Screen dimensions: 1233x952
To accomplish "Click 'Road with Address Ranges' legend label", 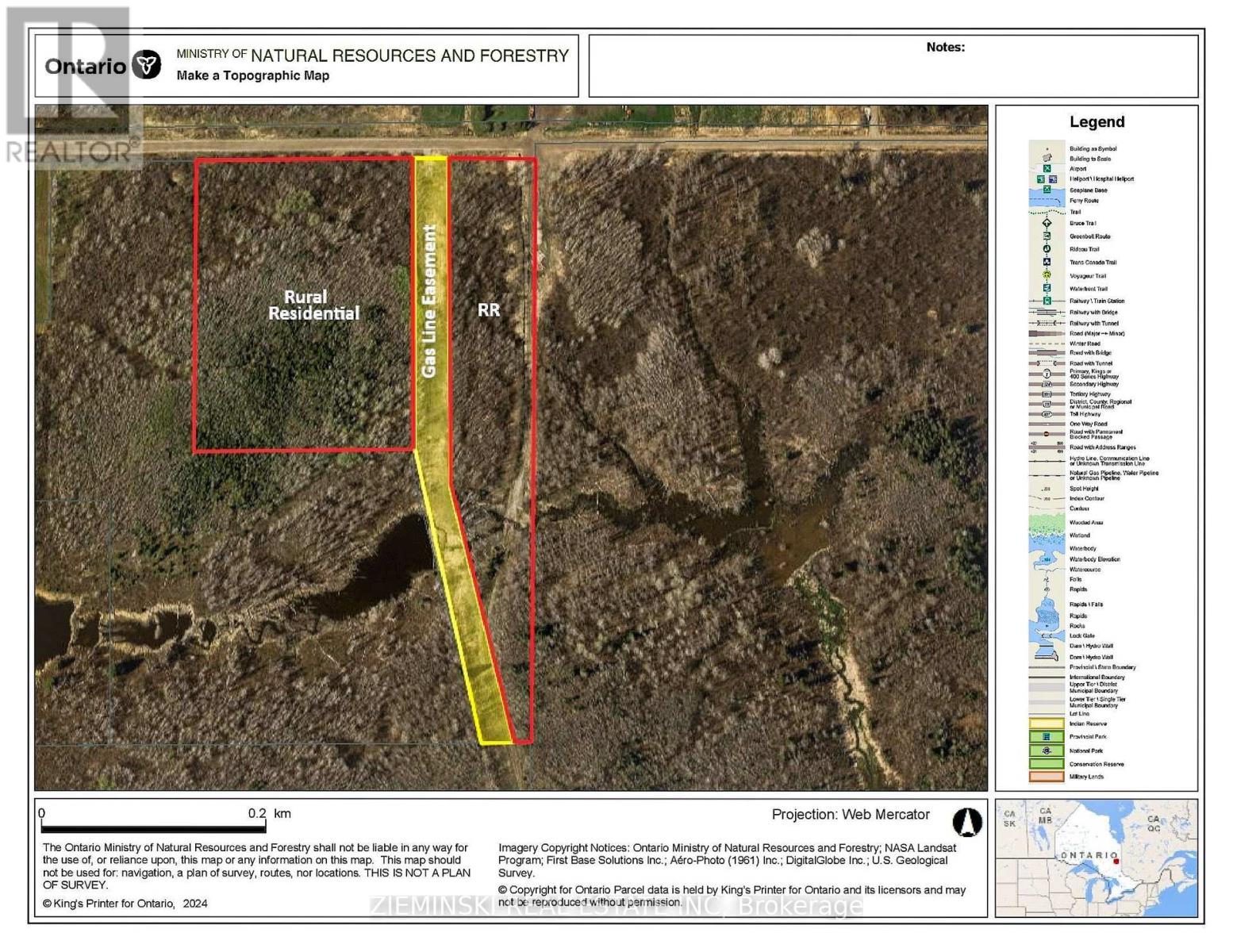I will click(x=1102, y=447).
